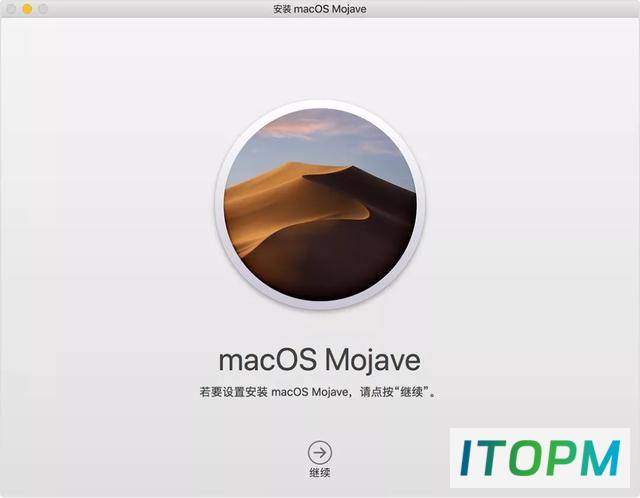Click the window title 安装 macOS Mojave

click(320, 9)
